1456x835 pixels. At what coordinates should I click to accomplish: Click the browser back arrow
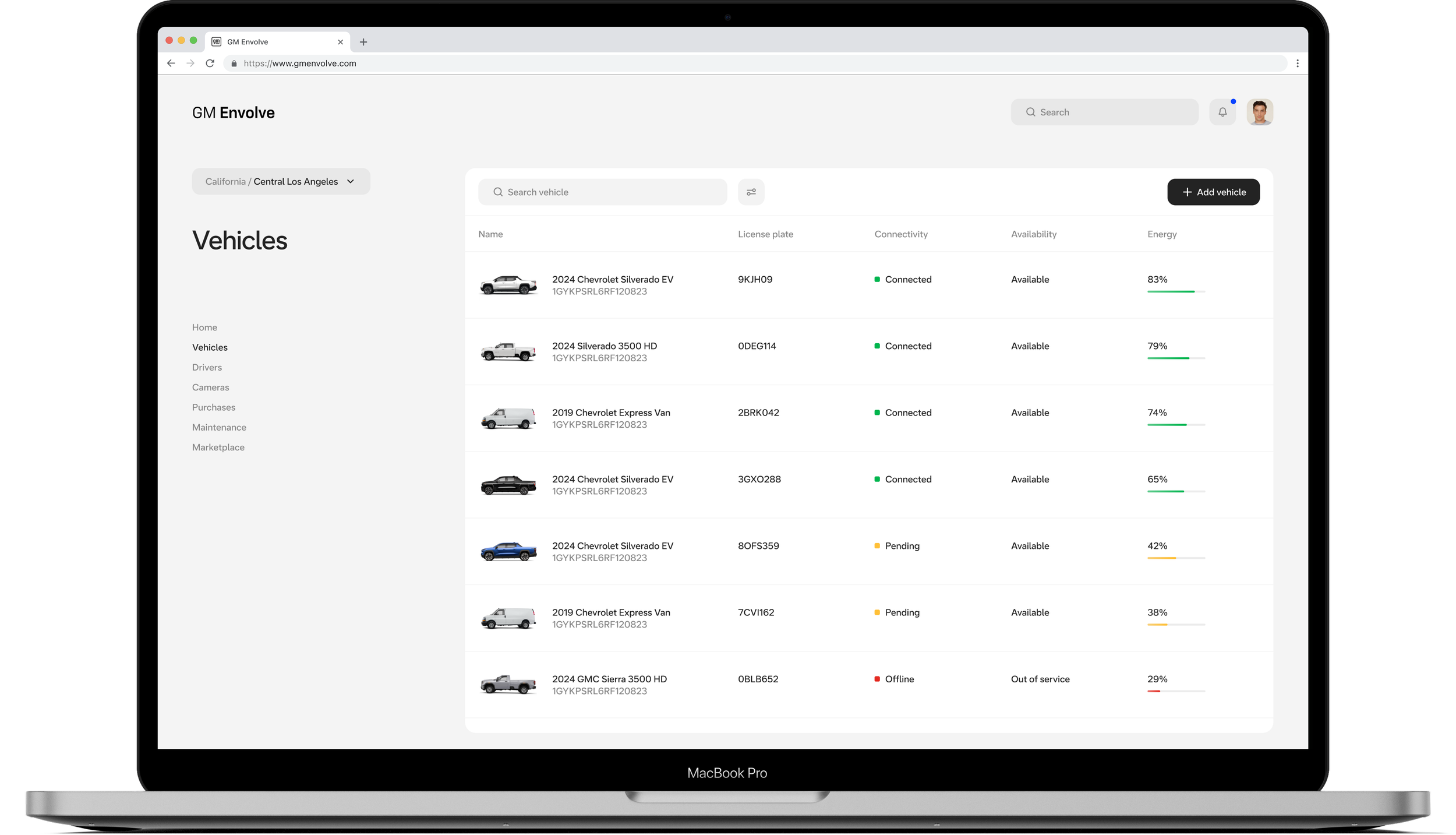point(171,63)
